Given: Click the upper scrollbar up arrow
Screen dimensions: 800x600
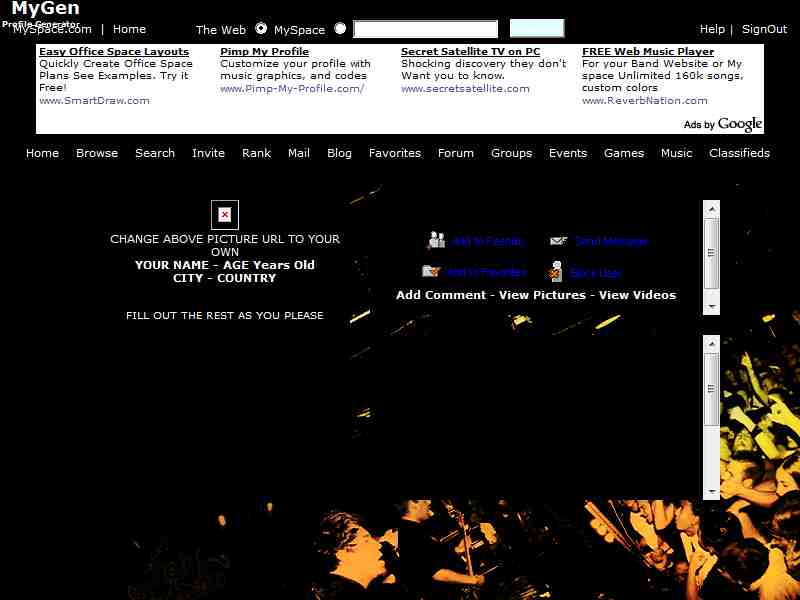Looking at the screenshot, I should [x=712, y=209].
